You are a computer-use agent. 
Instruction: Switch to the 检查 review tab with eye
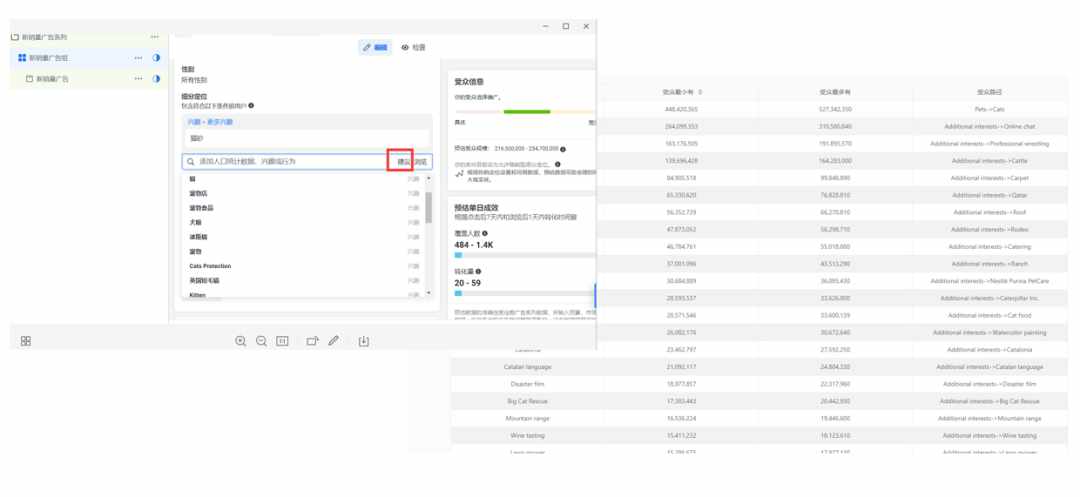[x=413, y=47]
